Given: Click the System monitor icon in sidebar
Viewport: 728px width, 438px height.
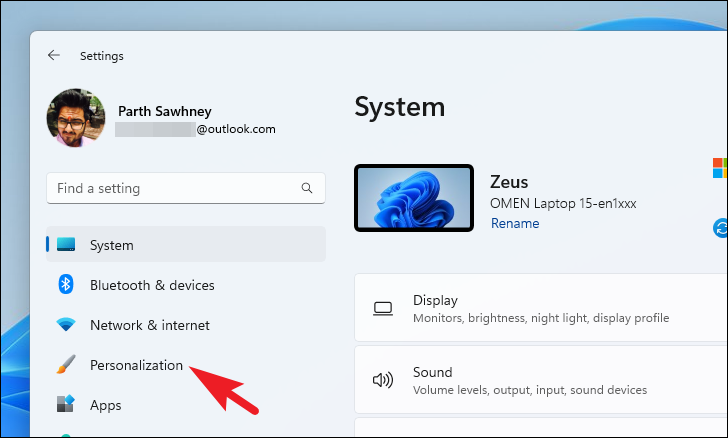Looking at the screenshot, I should [x=66, y=244].
